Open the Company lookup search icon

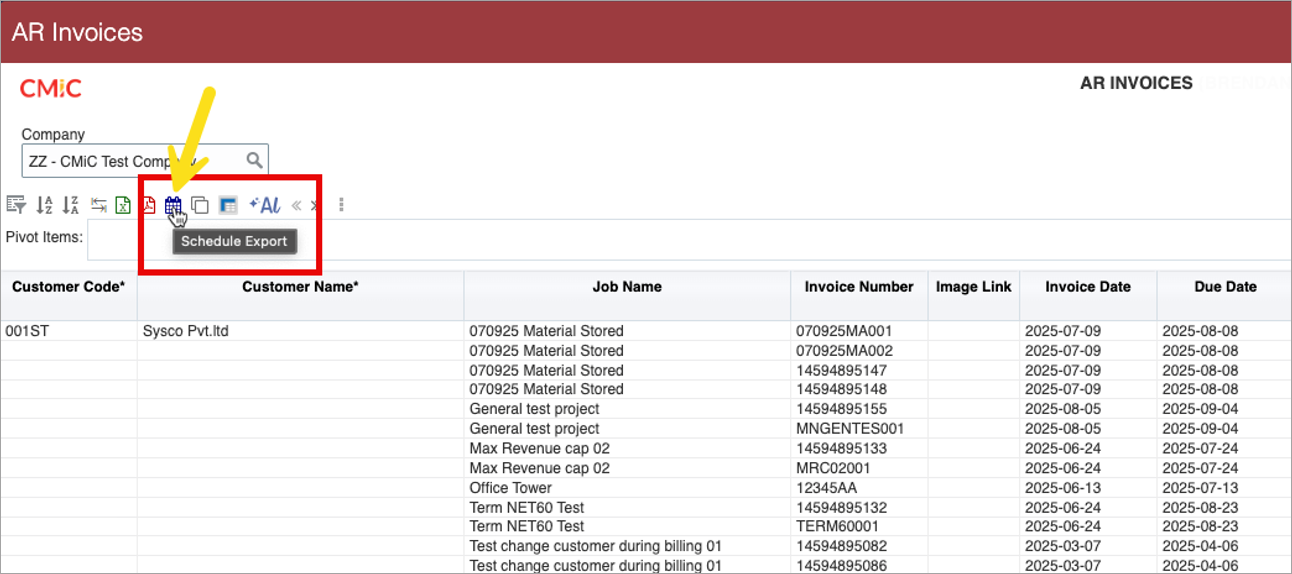(x=254, y=160)
